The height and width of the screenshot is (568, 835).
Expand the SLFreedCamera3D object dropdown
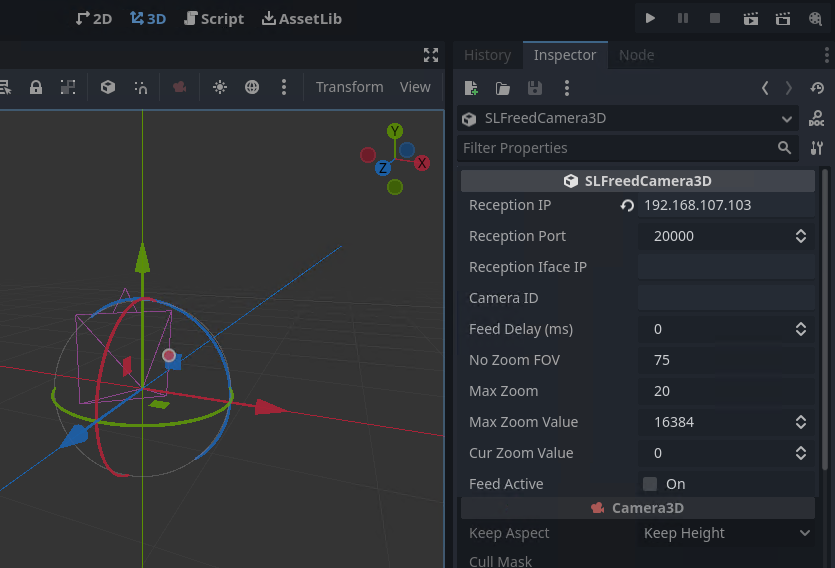coord(628,118)
